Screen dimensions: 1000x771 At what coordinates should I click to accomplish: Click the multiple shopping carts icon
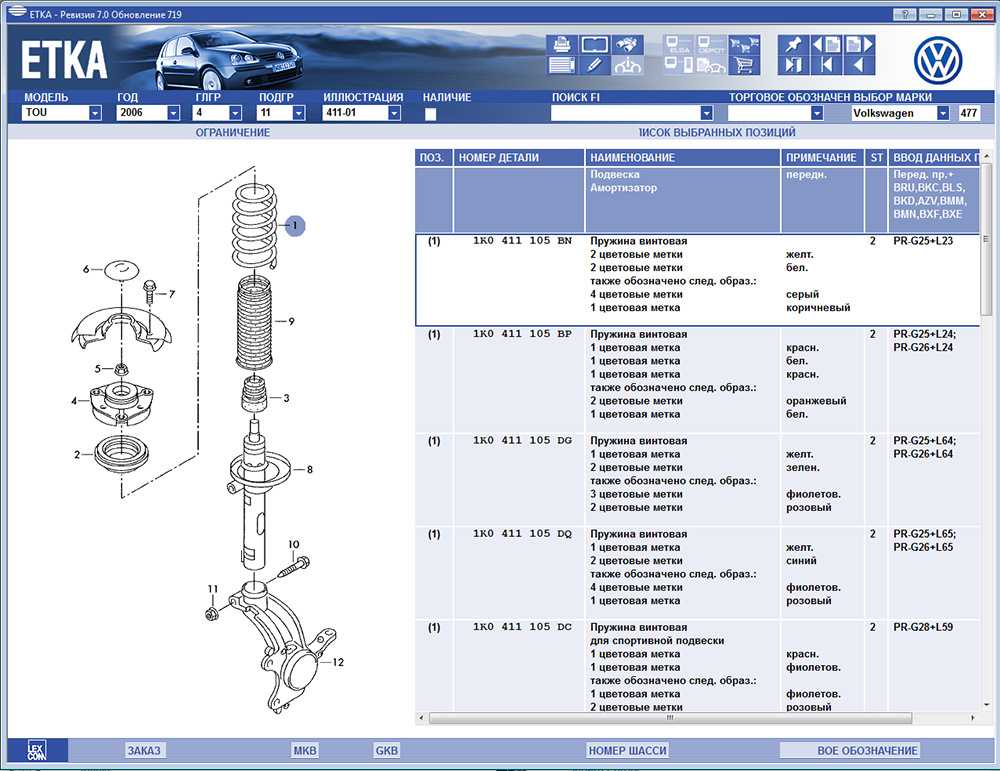[x=743, y=45]
